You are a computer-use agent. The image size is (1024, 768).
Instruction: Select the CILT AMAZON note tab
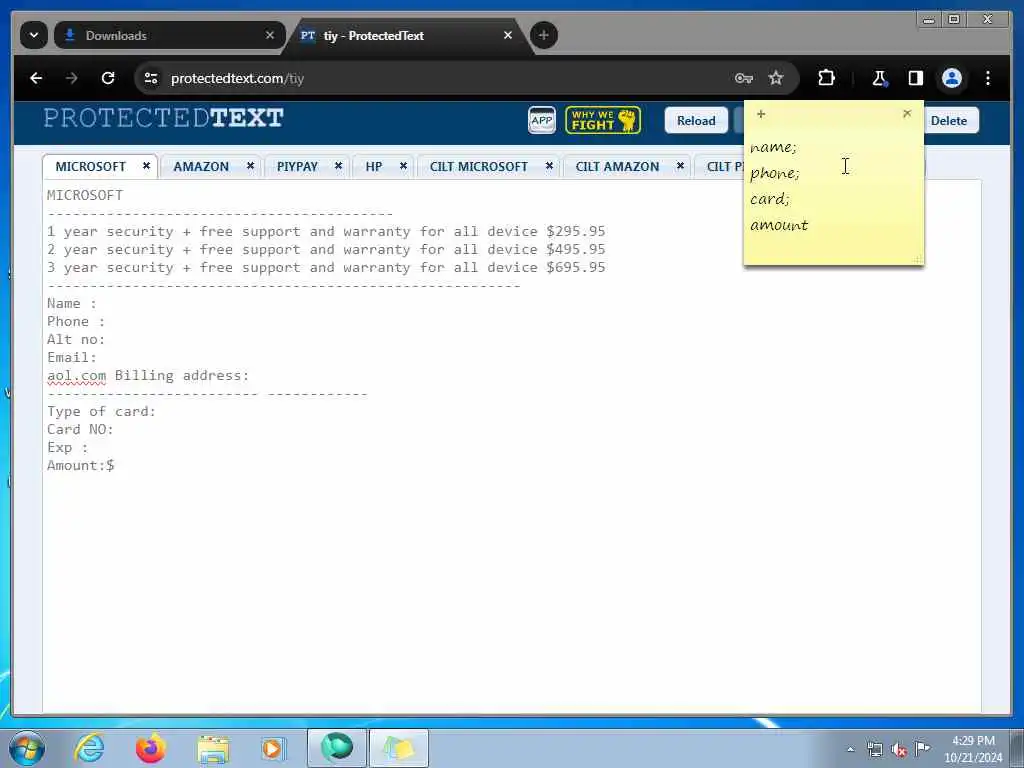[617, 167]
